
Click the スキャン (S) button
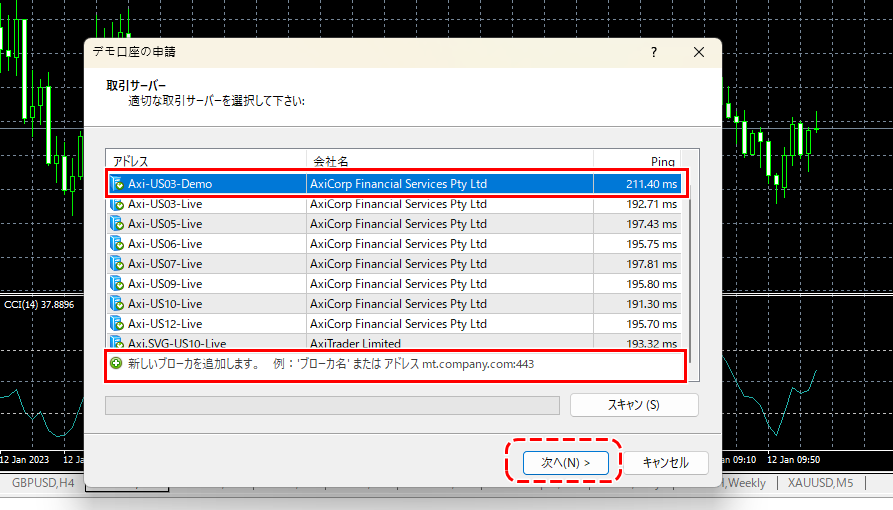pyautogui.click(x=634, y=405)
